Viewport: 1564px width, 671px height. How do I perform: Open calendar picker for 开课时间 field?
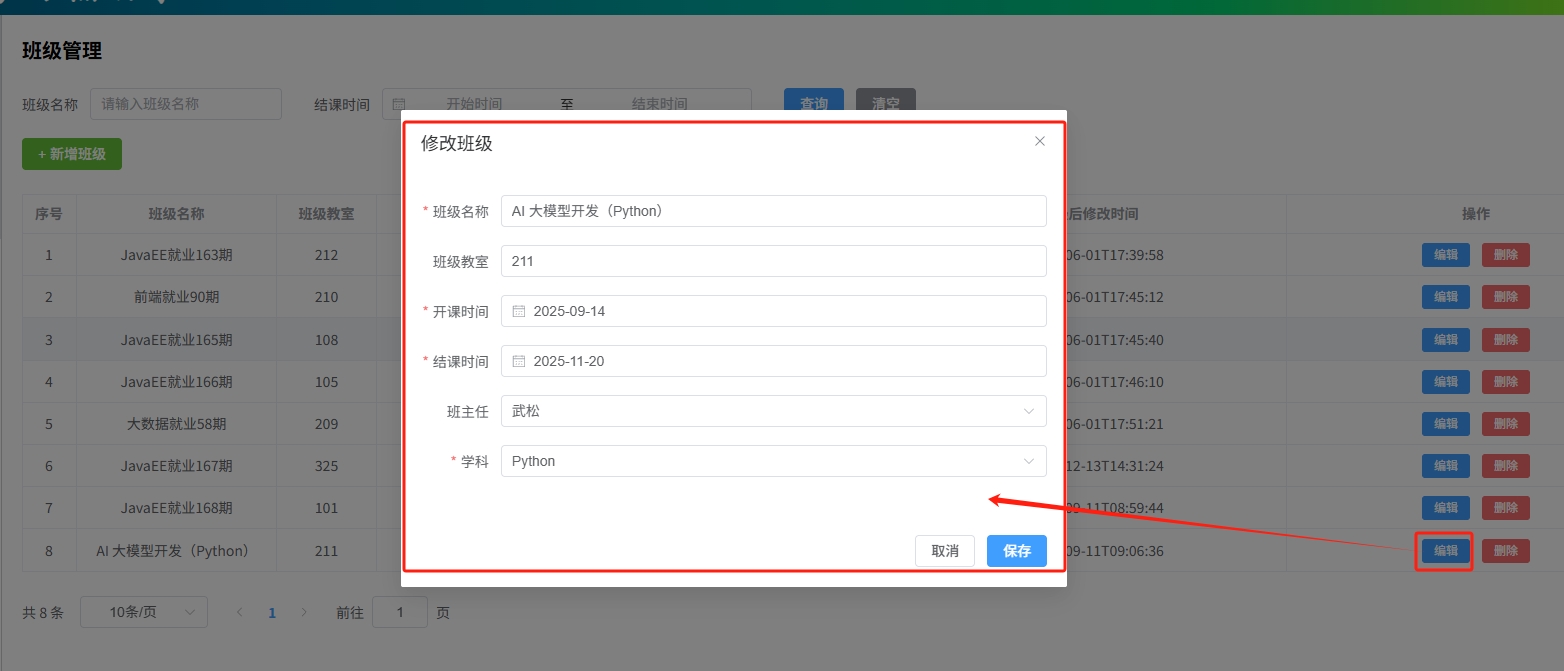click(x=518, y=311)
